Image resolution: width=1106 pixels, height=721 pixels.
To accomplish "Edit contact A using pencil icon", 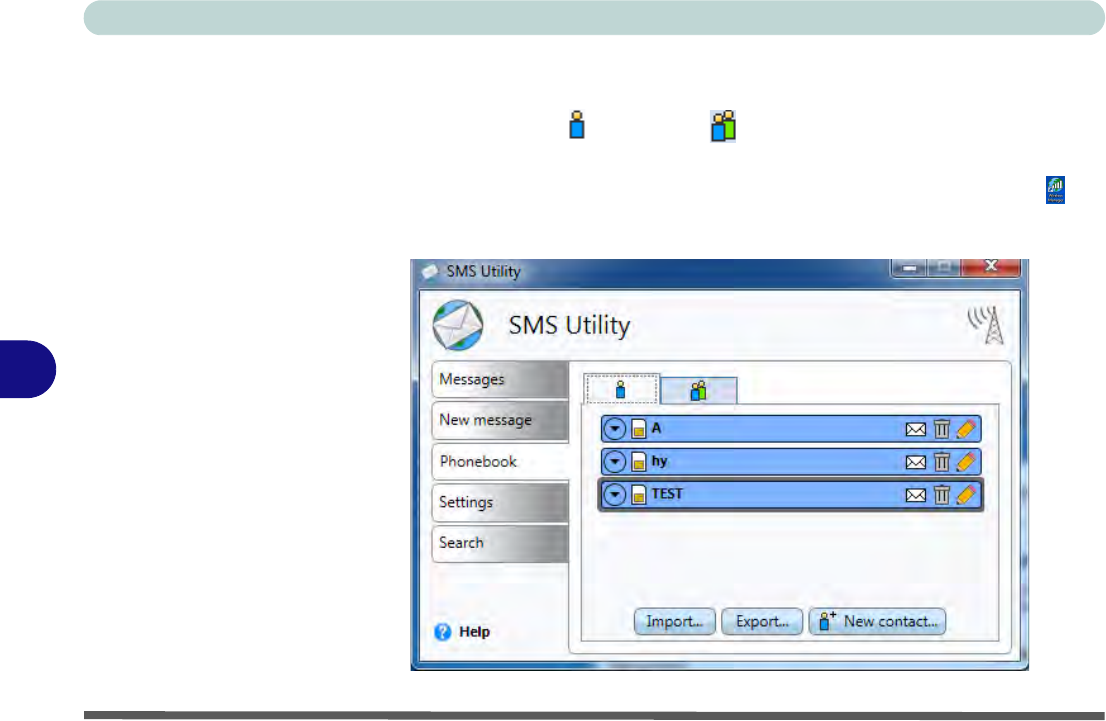I will [964, 429].
